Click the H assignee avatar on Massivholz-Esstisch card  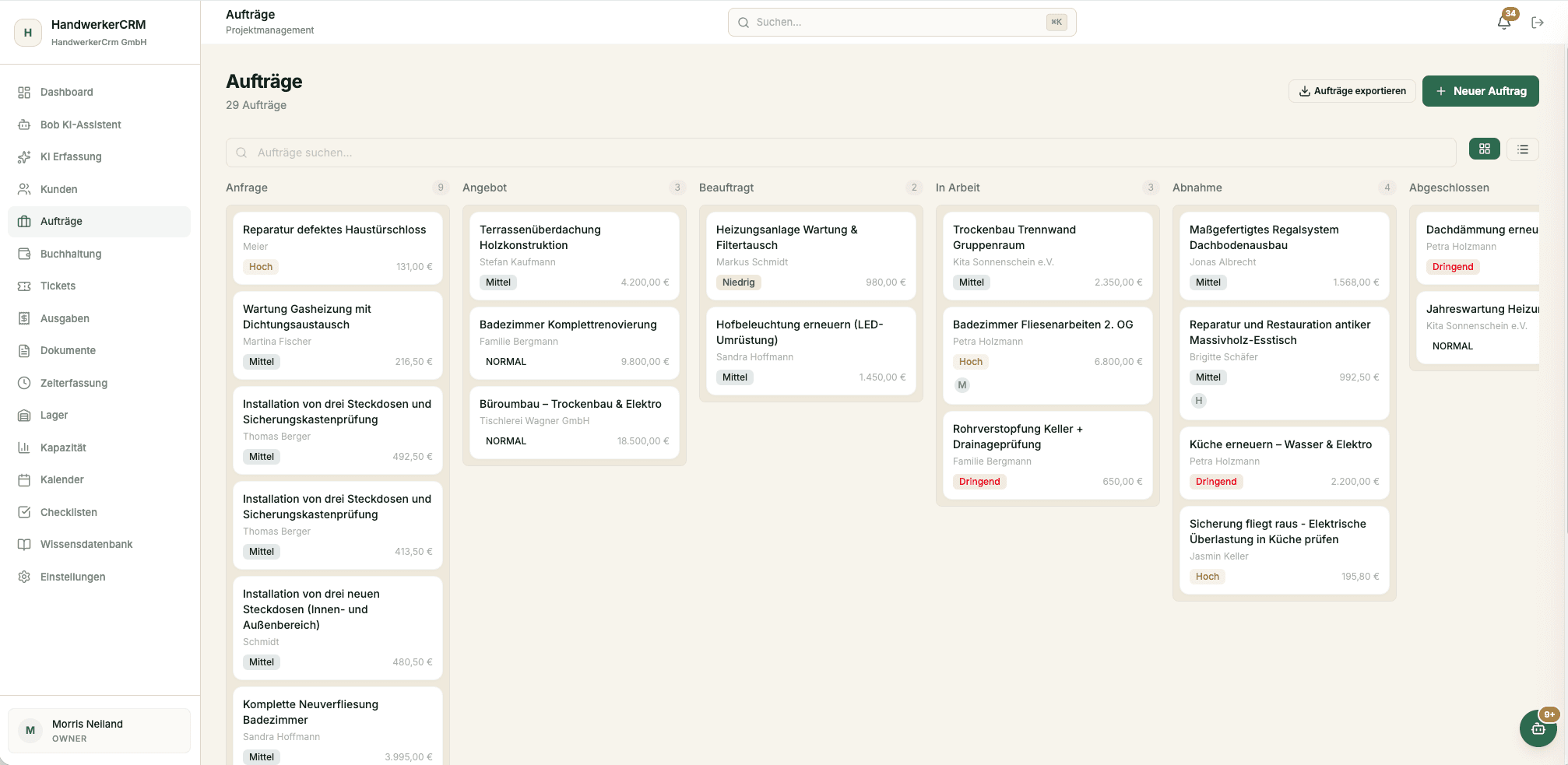(x=1199, y=401)
